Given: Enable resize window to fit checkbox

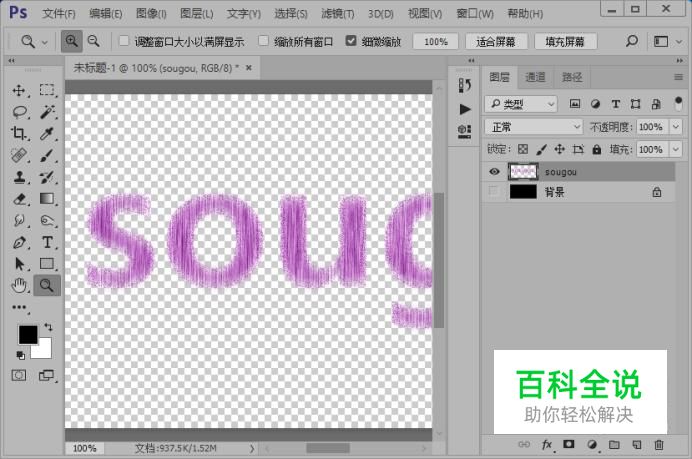Looking at the screenshot, I should pyautogui.click(x=124, y=41).
